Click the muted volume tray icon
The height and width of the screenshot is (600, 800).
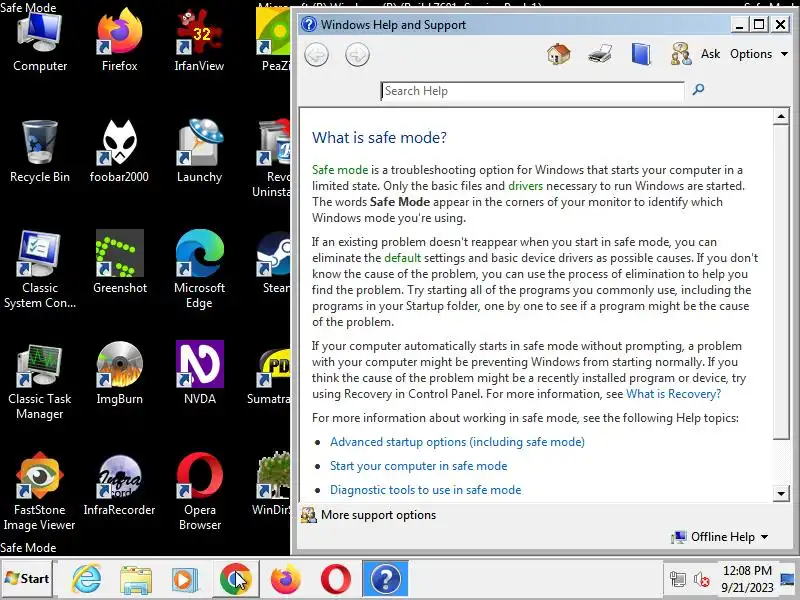702,579
